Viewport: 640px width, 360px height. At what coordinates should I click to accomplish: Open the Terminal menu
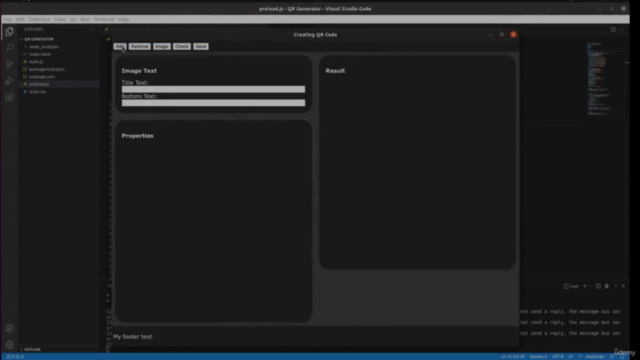(x=104, y=19)
